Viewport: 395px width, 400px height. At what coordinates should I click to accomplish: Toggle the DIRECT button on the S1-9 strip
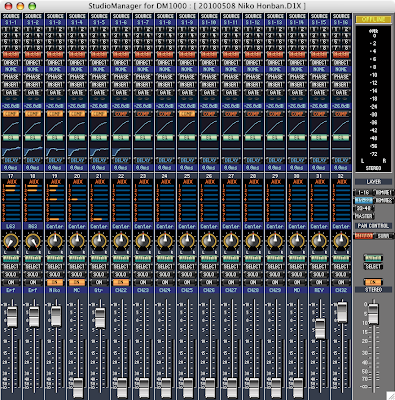187,62
